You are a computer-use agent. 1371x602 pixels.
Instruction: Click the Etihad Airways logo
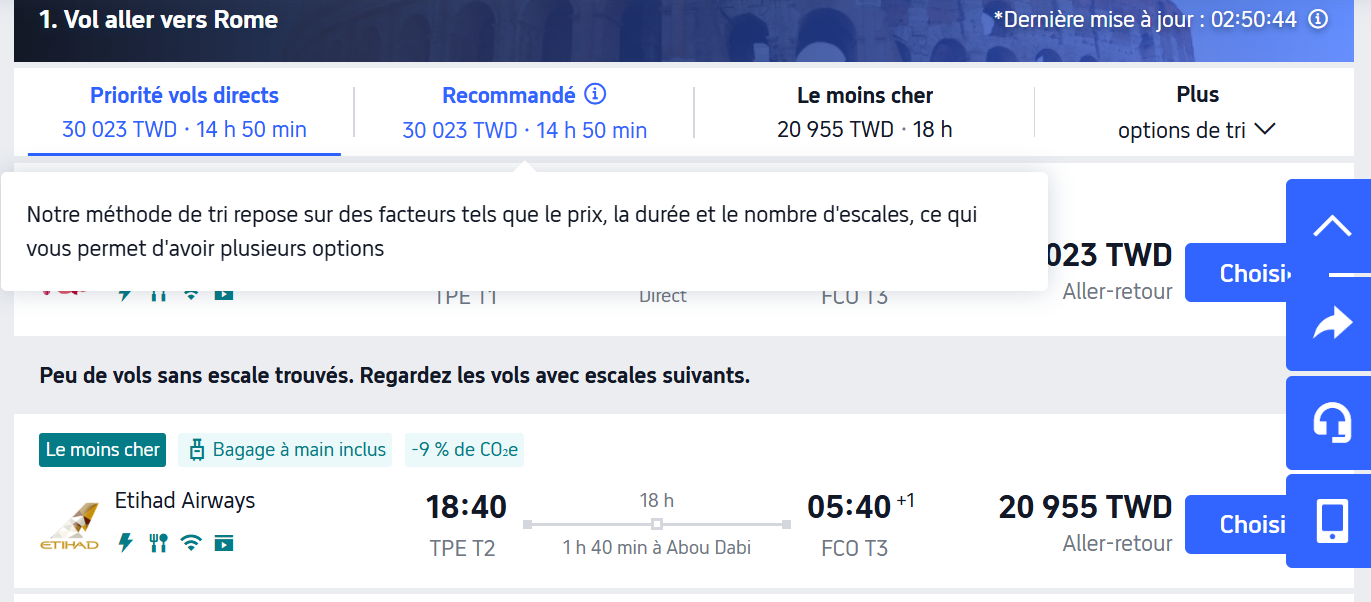69,527
